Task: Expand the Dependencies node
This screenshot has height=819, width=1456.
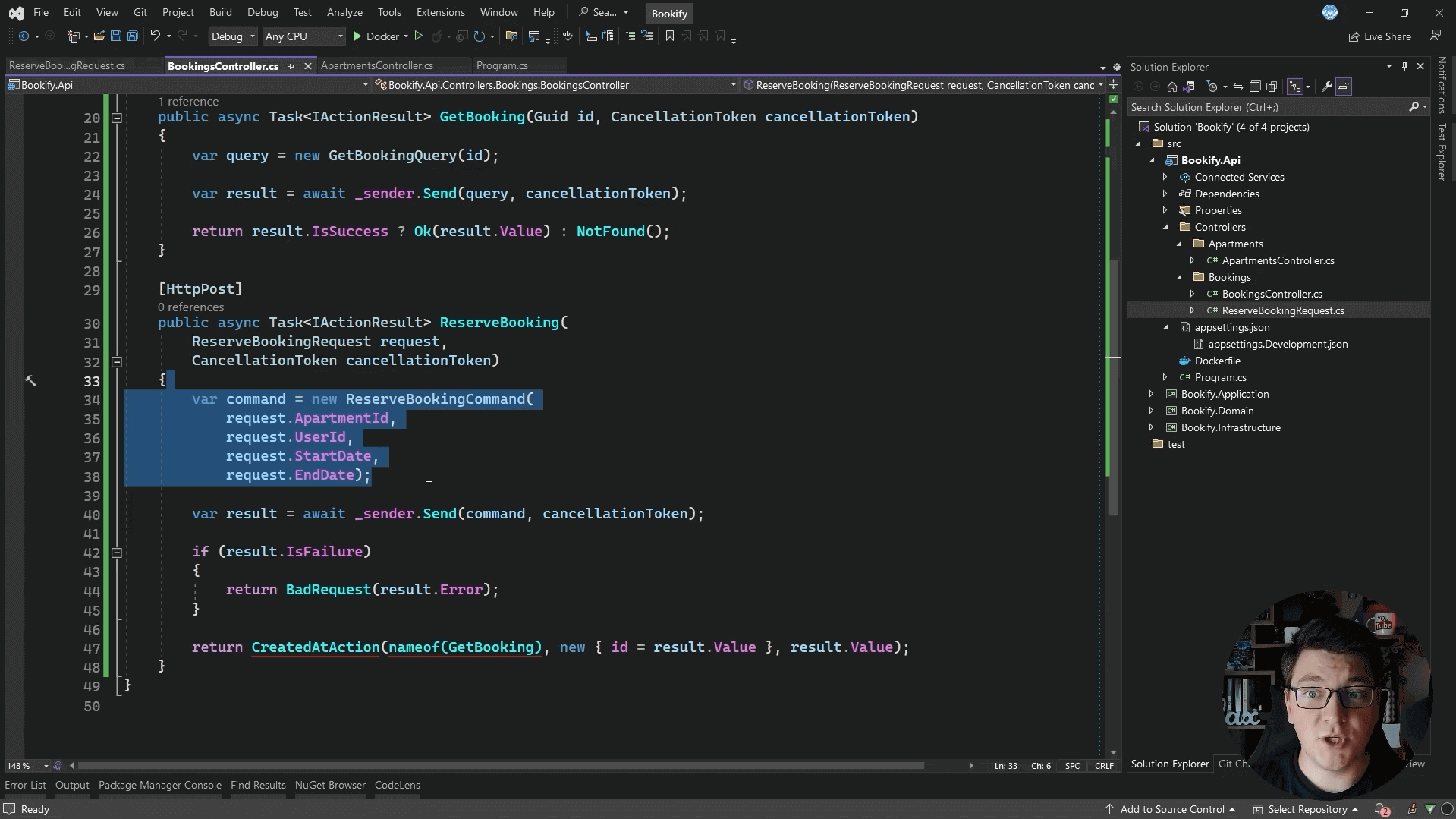Action: (1165, 194)
